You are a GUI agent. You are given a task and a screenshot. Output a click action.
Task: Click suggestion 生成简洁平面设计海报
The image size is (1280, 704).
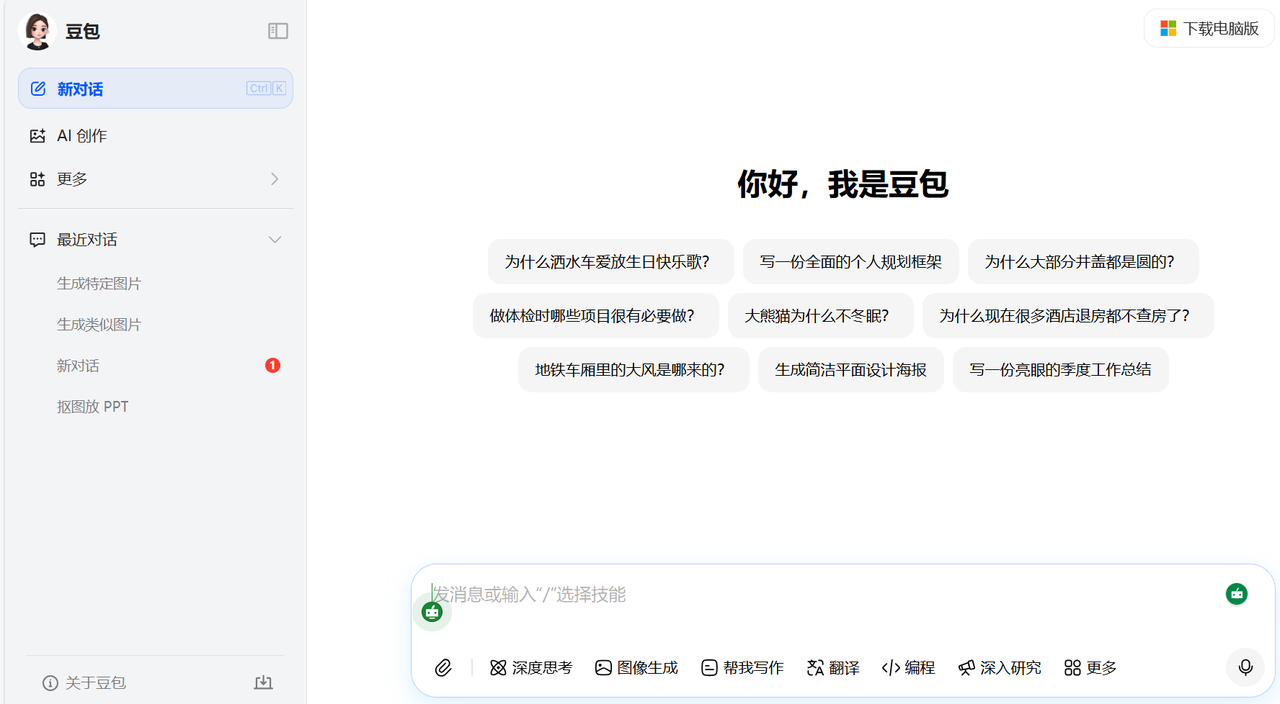851,370
